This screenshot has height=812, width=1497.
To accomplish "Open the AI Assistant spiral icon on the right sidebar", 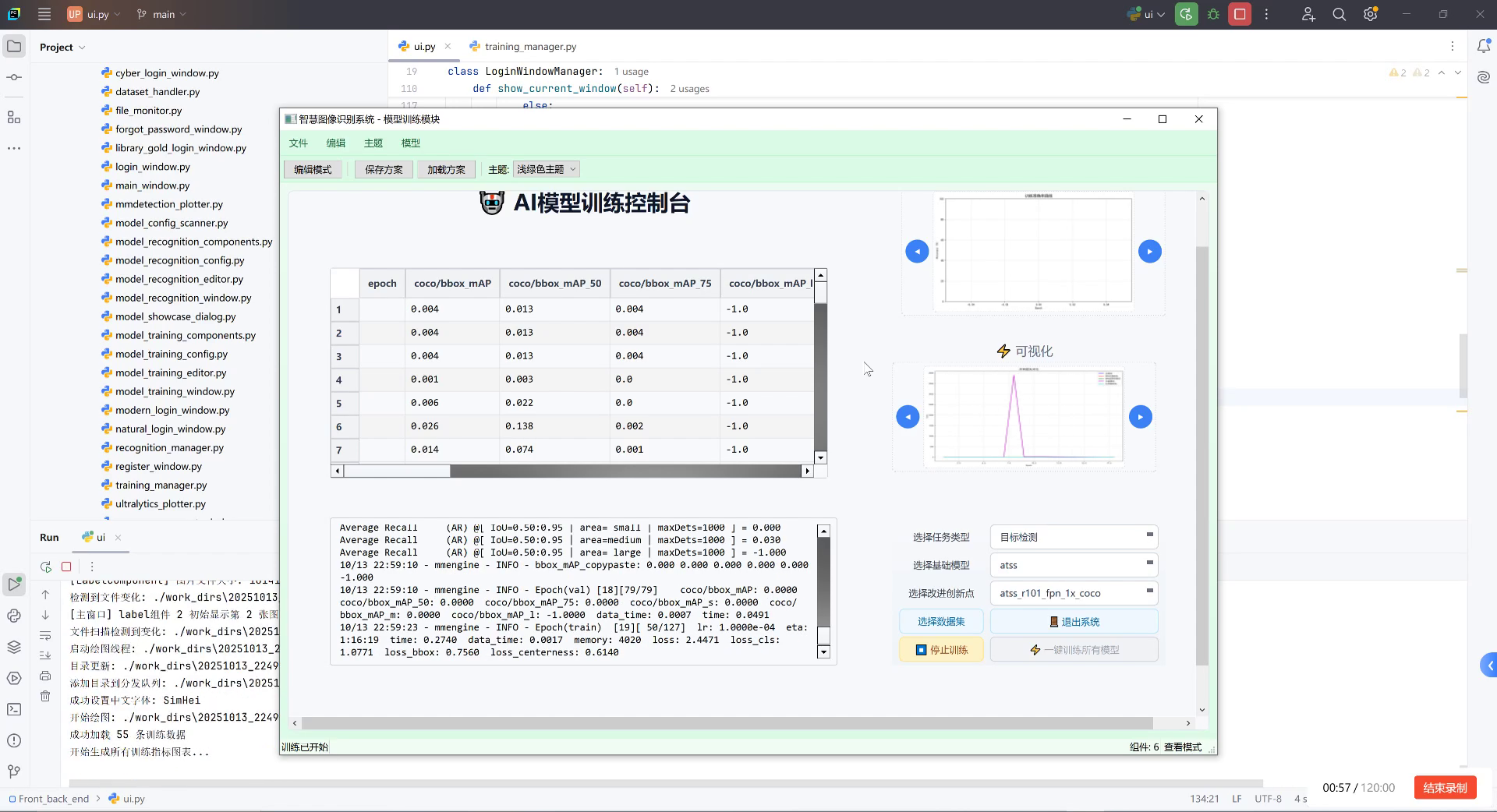I will point(1484,77).
